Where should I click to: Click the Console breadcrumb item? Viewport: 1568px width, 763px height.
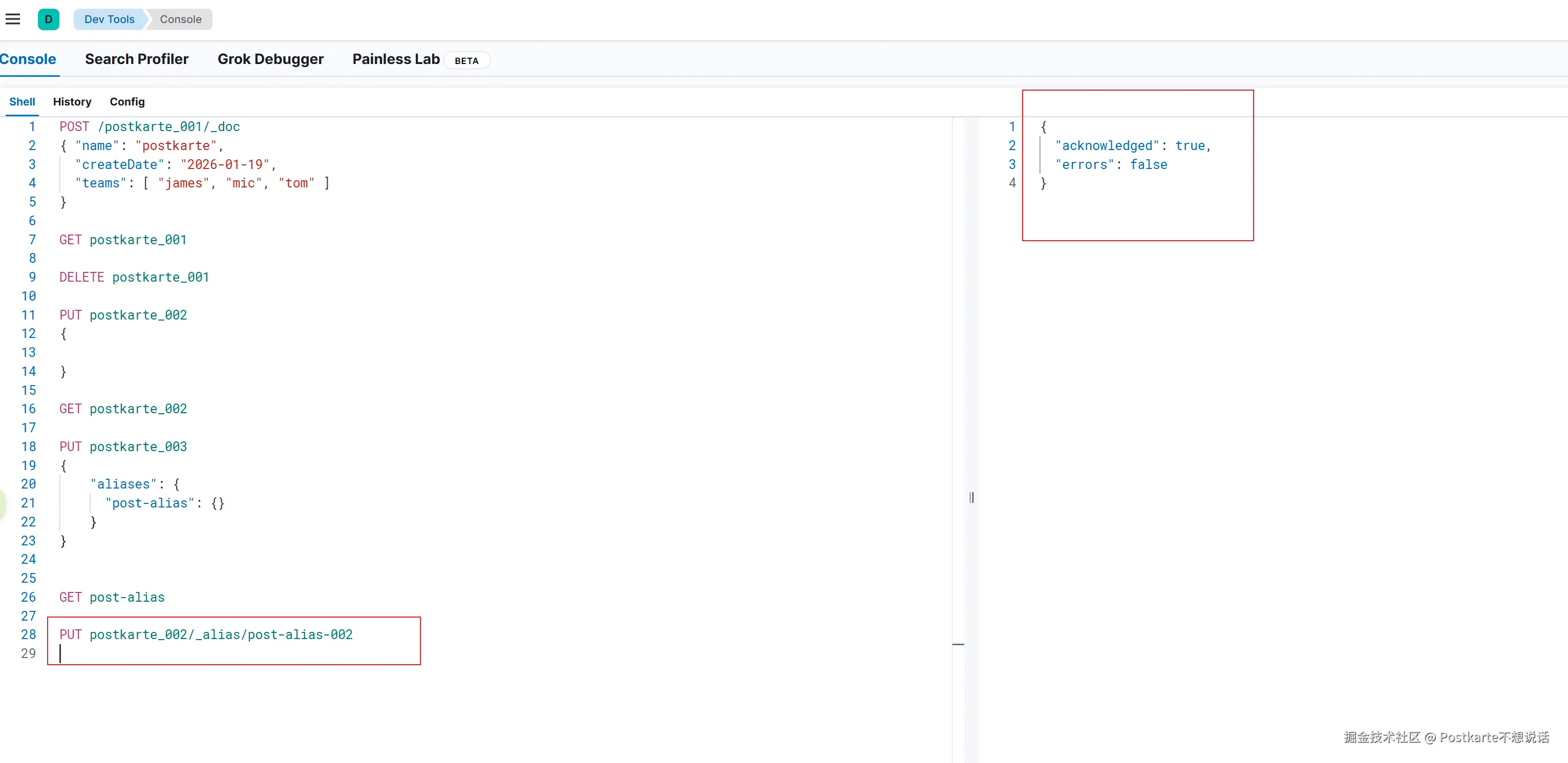180,19
